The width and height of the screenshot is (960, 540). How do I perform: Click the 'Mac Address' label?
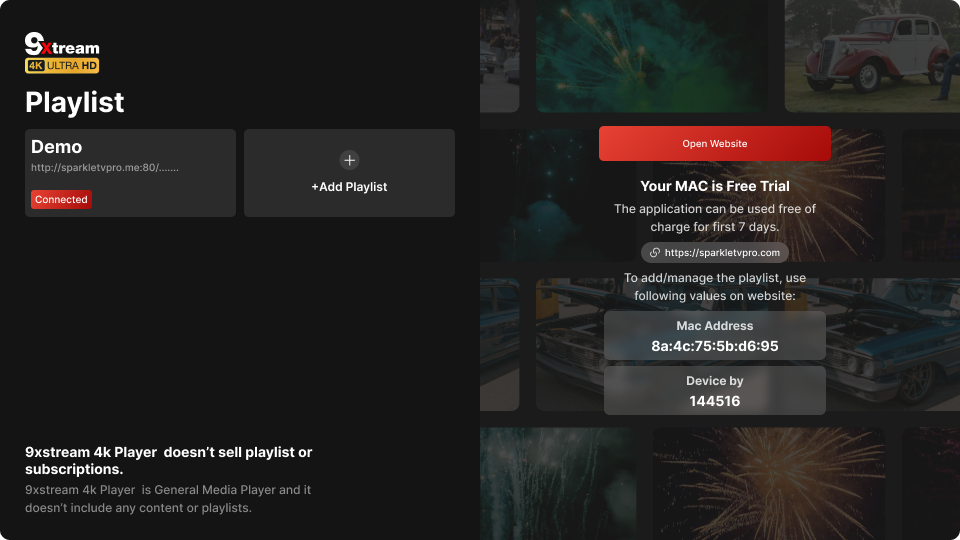[x=714, y=326]
